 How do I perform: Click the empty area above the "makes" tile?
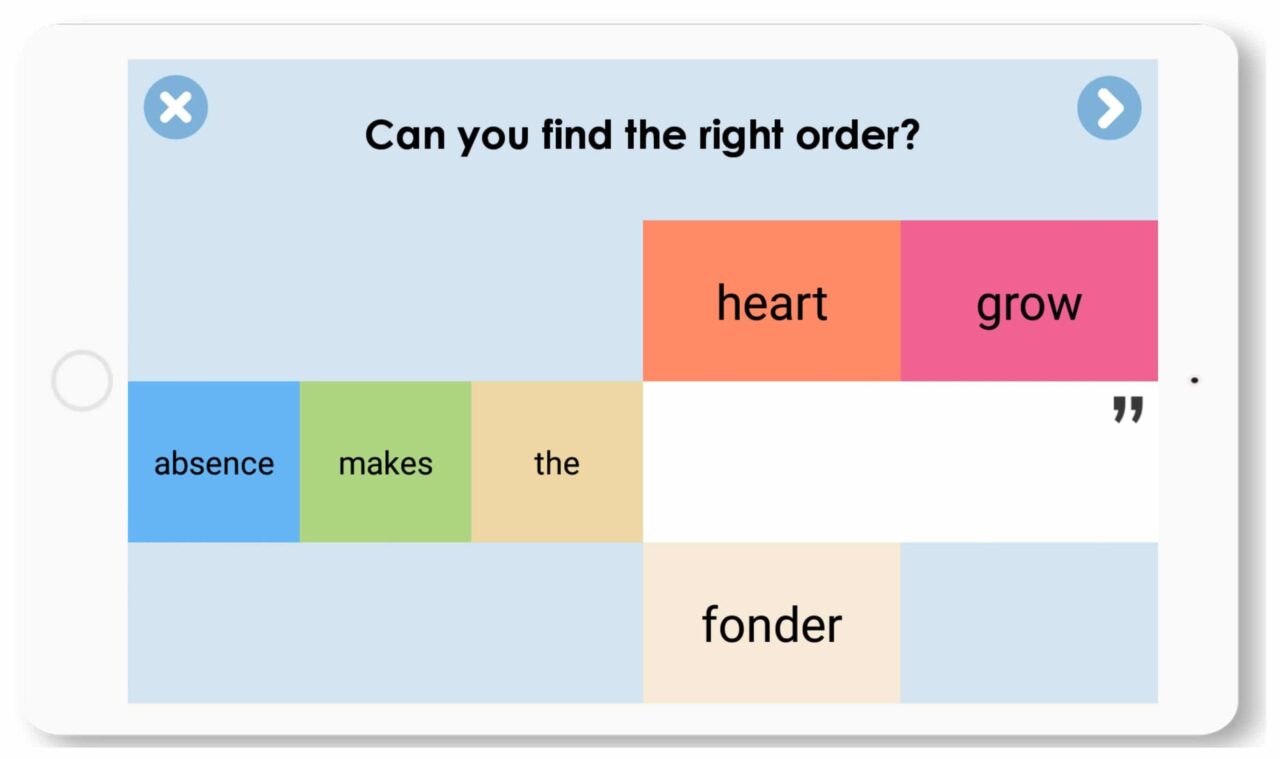click(385, 300)
